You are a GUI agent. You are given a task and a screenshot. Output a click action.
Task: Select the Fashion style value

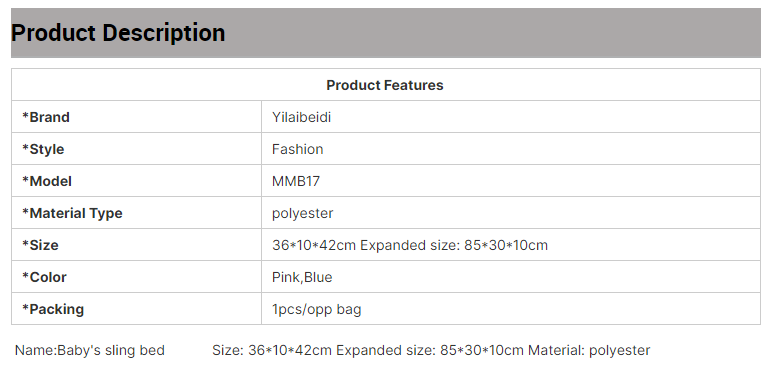pyautogui.click(x=298, y=149)
